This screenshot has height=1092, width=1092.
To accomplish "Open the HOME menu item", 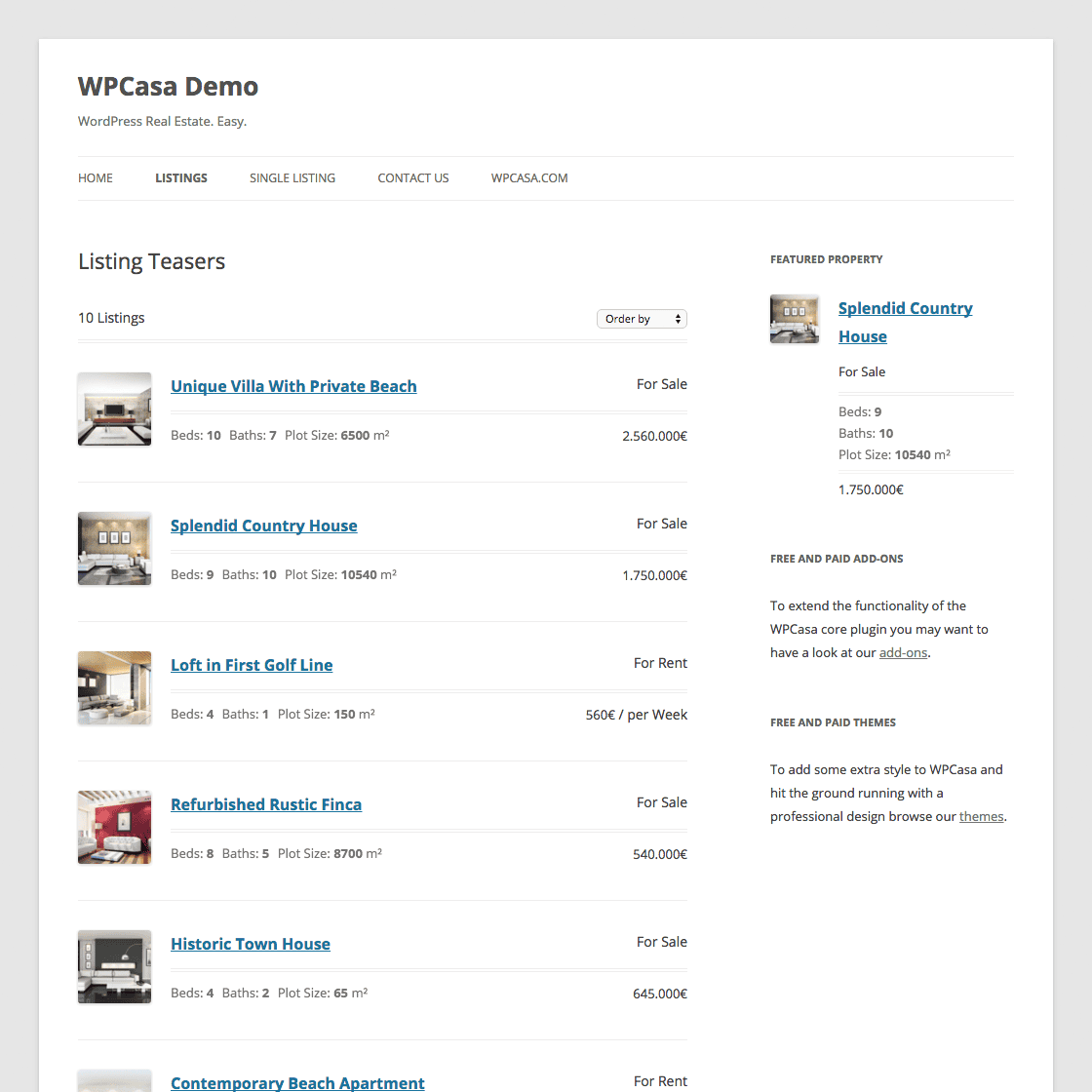I will tap(95, 177).
